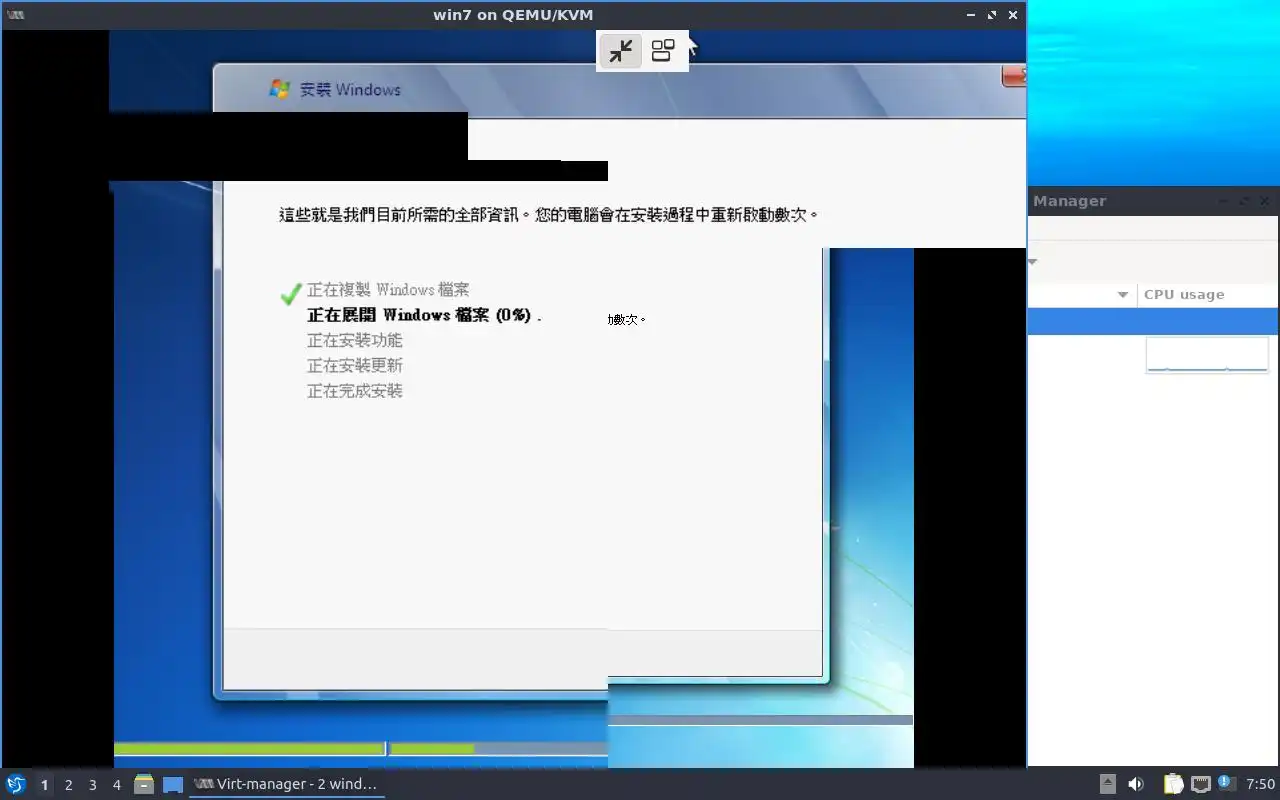Image resolution: width=1280 pixels, height=800 pixels.
Task: Switch to workspace 1
Action: point(44,785)
